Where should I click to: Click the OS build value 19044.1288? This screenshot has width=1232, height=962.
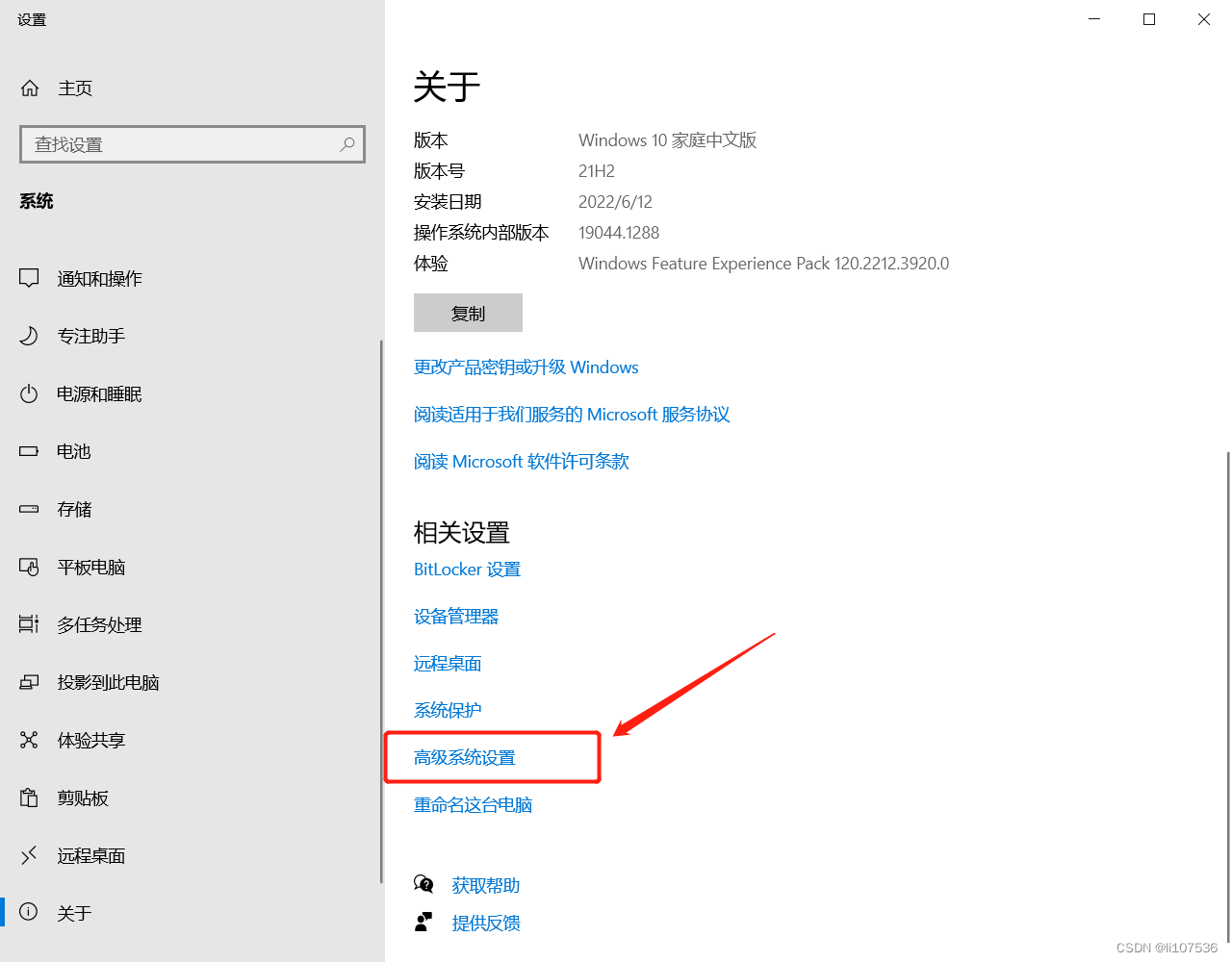click(x=619, y=233)
